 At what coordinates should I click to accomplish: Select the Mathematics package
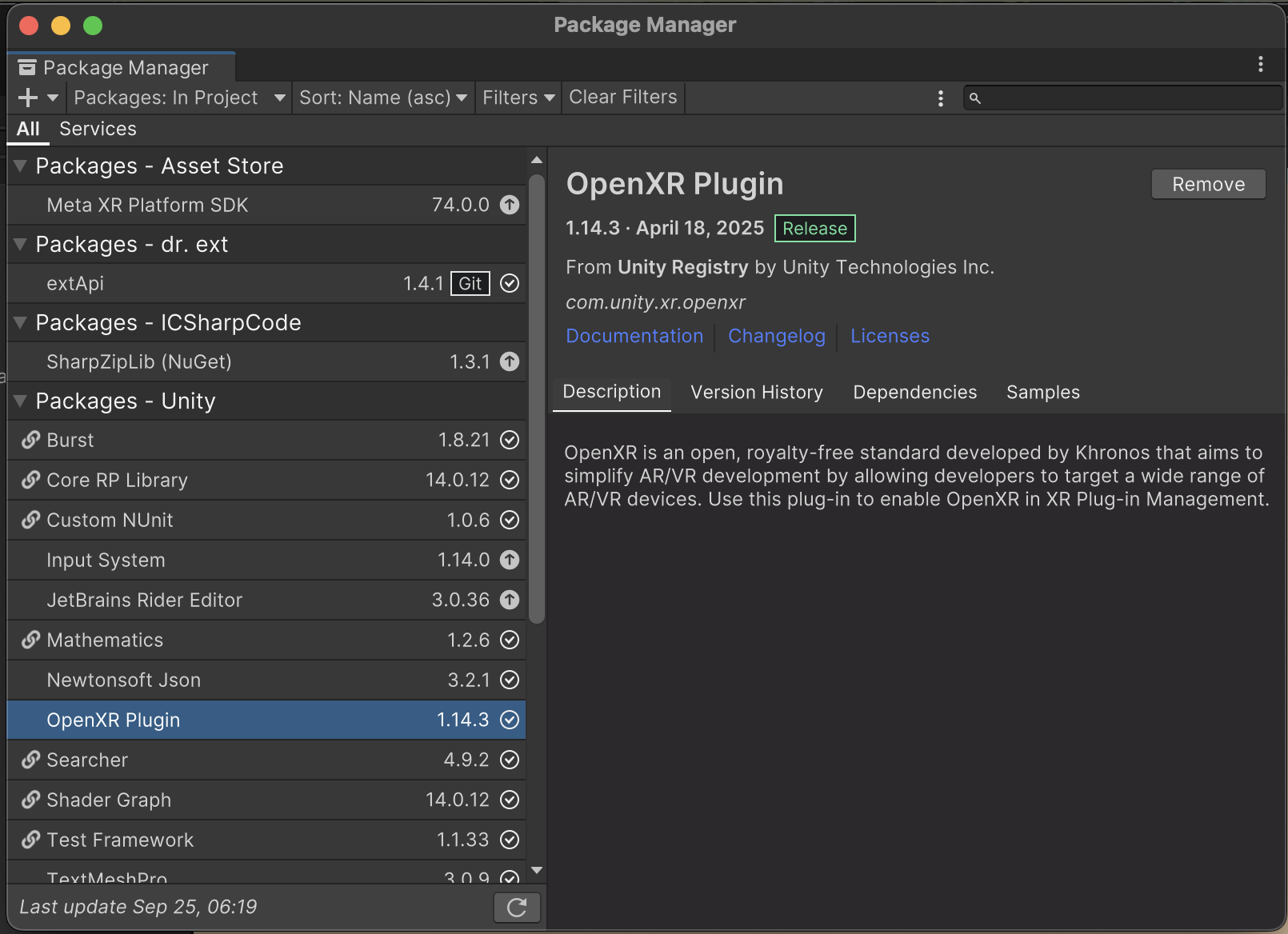[266, 641]
